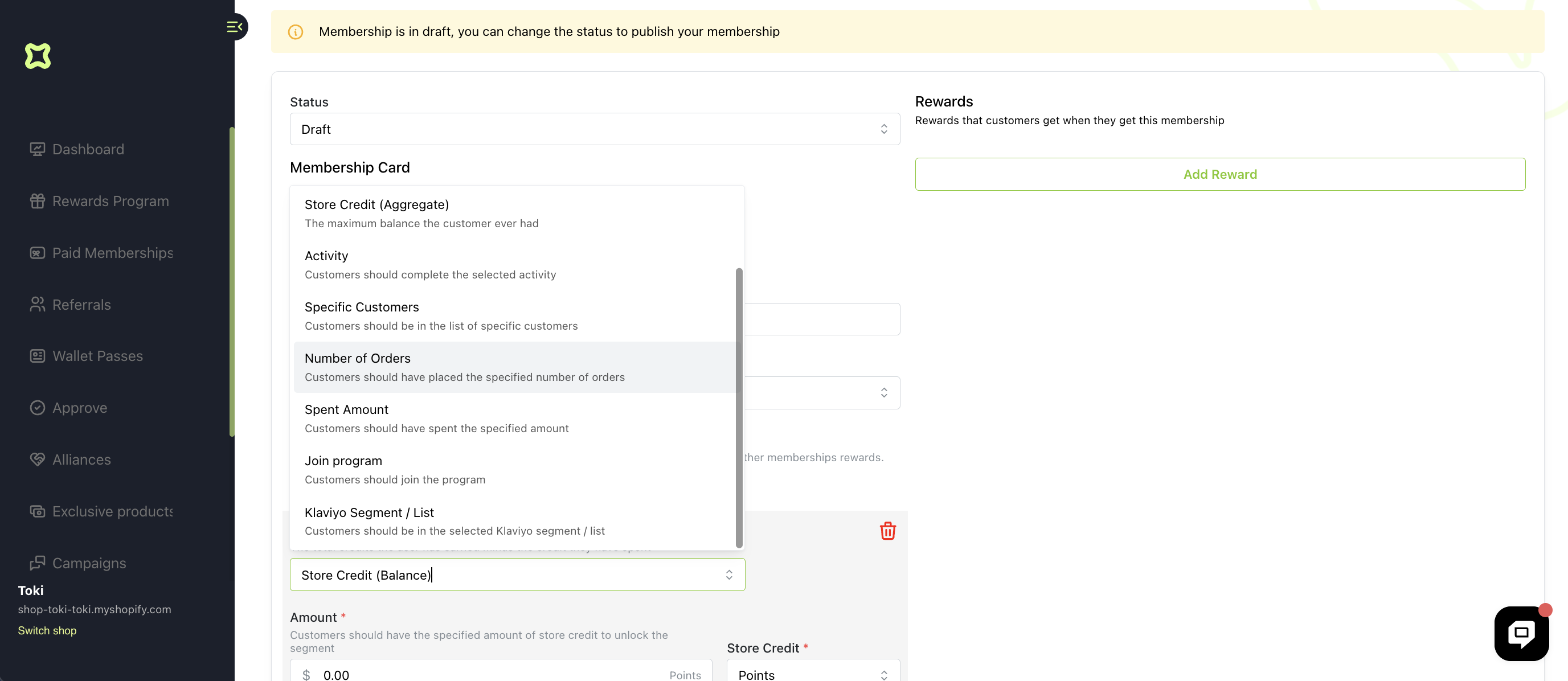Click the red trash delete icon
1568x681 pixels.
[x=887, y=531]
